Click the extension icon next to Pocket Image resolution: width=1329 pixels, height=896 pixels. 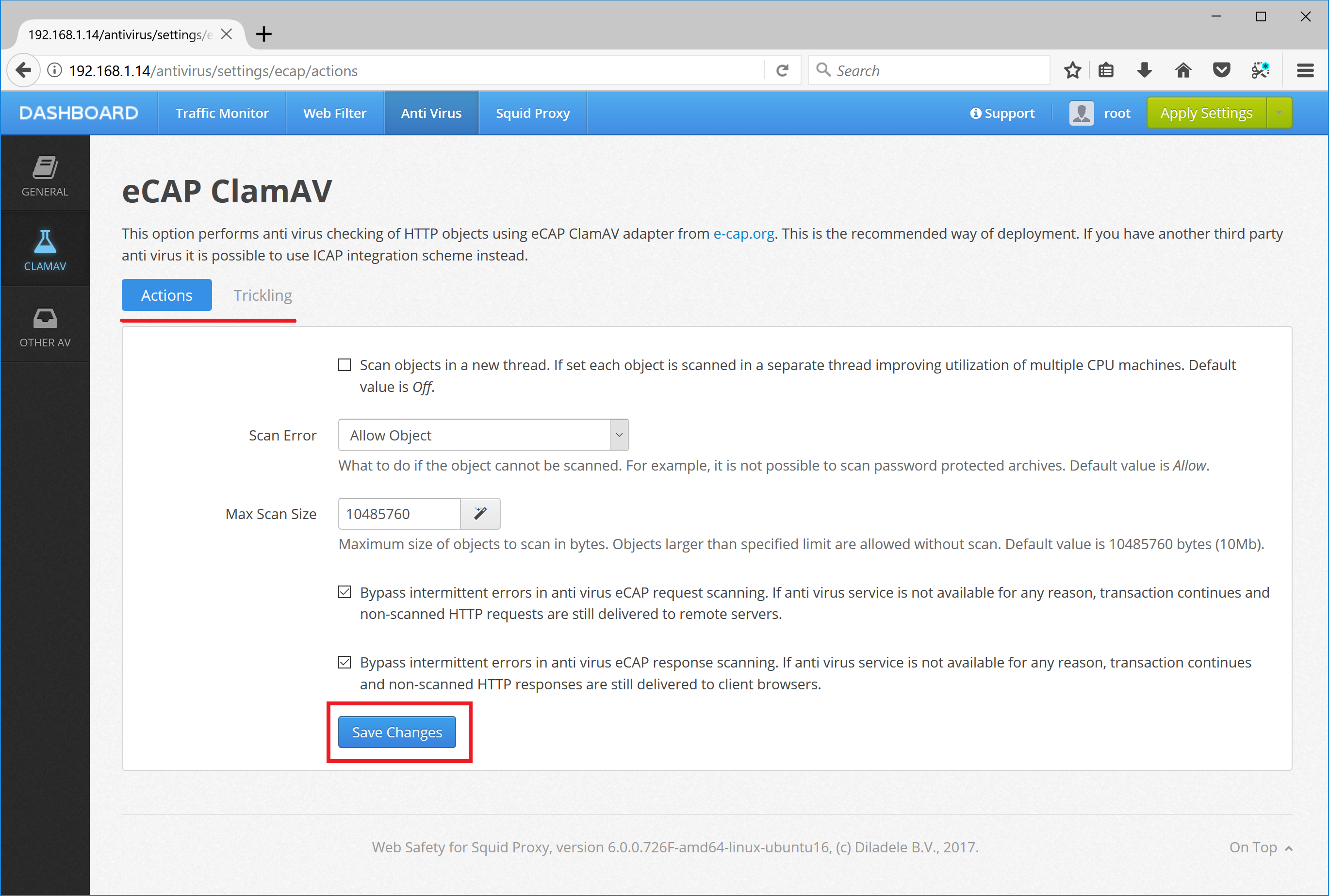coord(1260,71)
